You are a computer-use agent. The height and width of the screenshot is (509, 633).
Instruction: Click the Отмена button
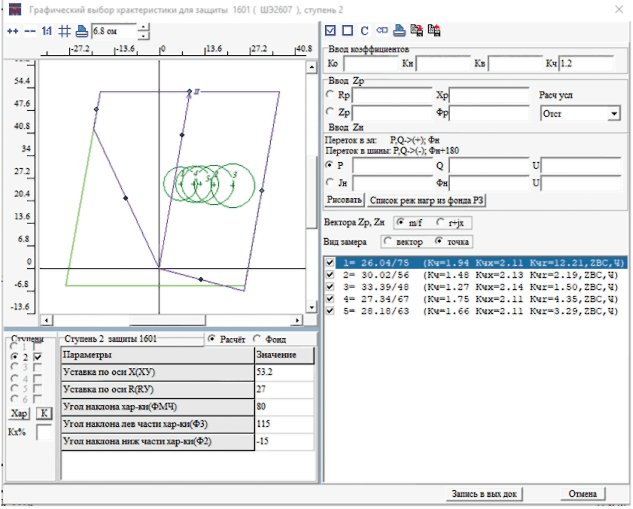pyautogui.click(x=583, y=494)
